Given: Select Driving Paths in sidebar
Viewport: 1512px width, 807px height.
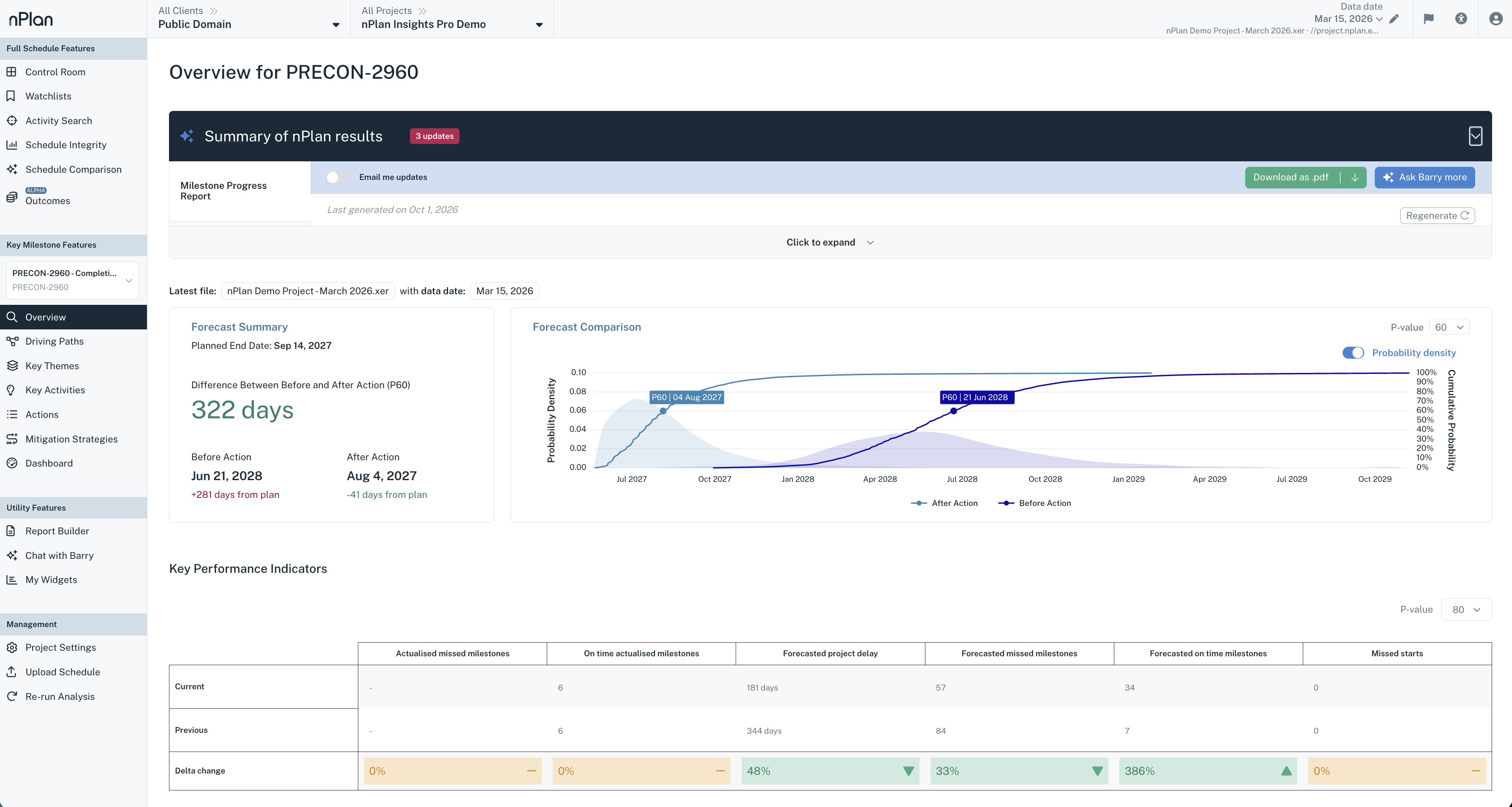Looking at the screenshot, I should click(54, 341).
